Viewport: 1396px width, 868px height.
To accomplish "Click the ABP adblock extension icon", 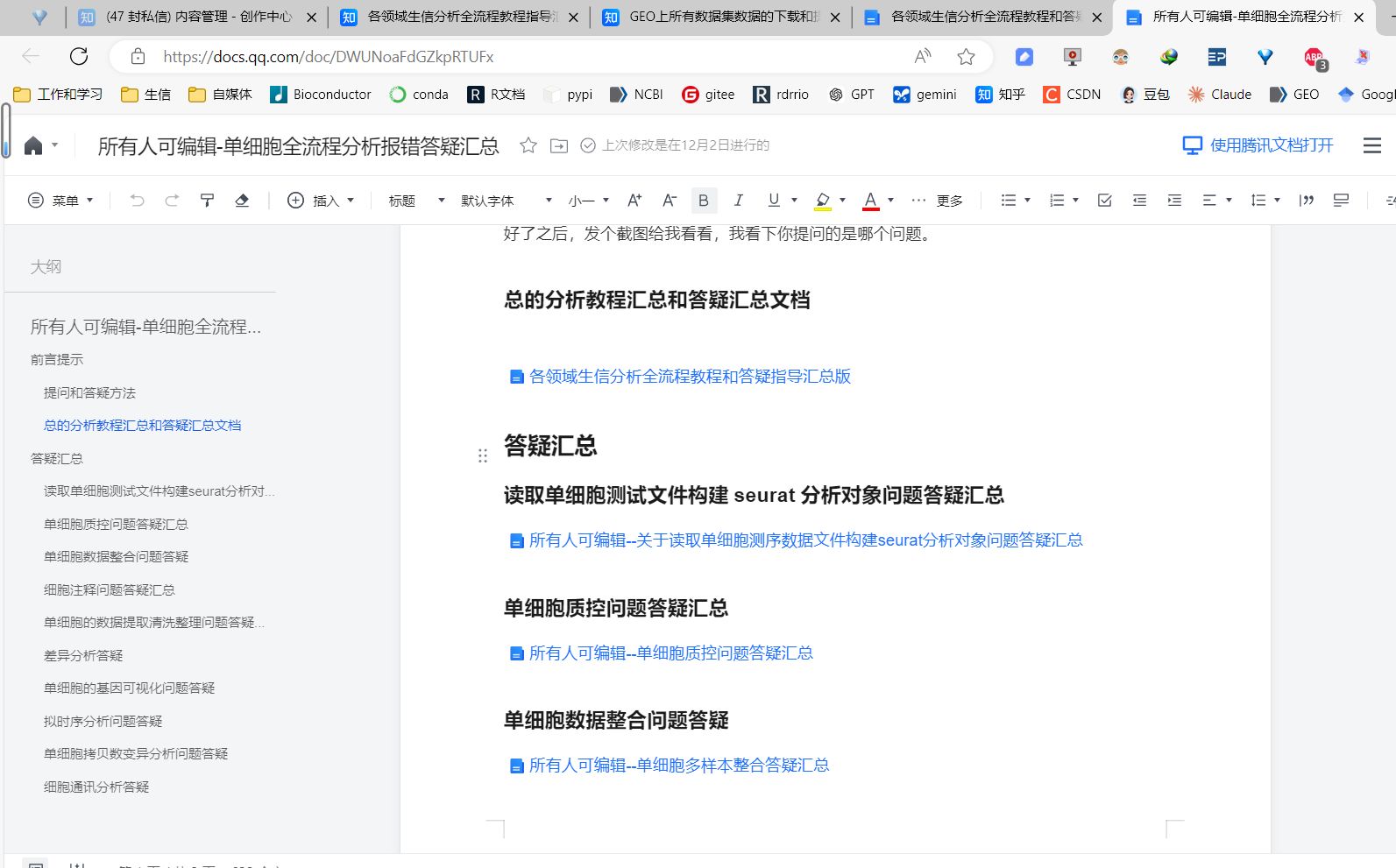I will [1315, 58].
